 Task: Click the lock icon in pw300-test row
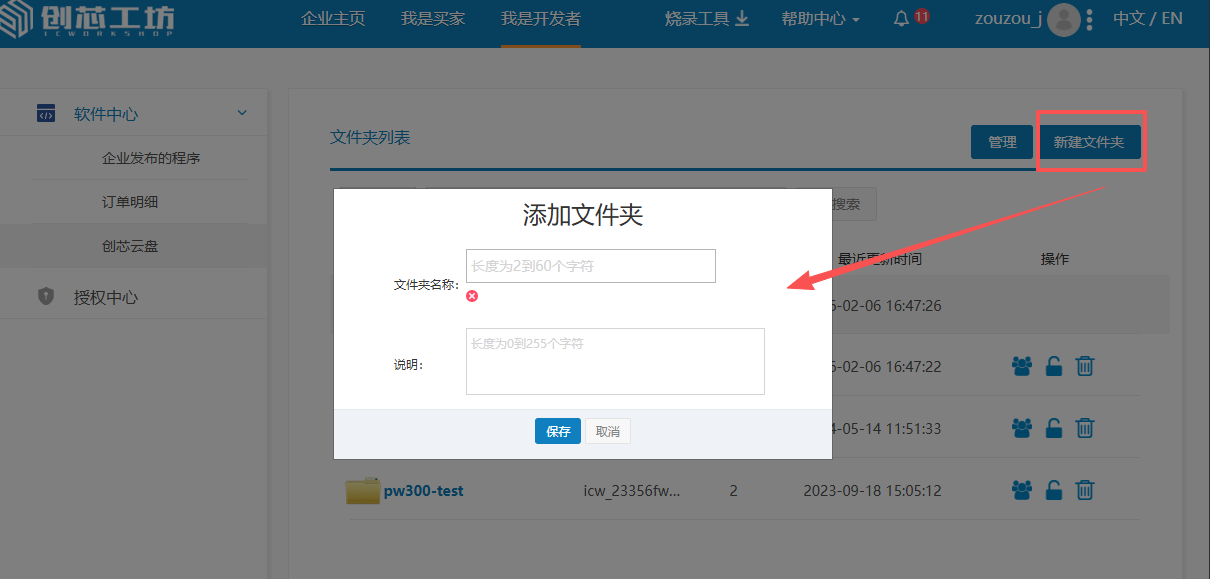coord(1054,490)
